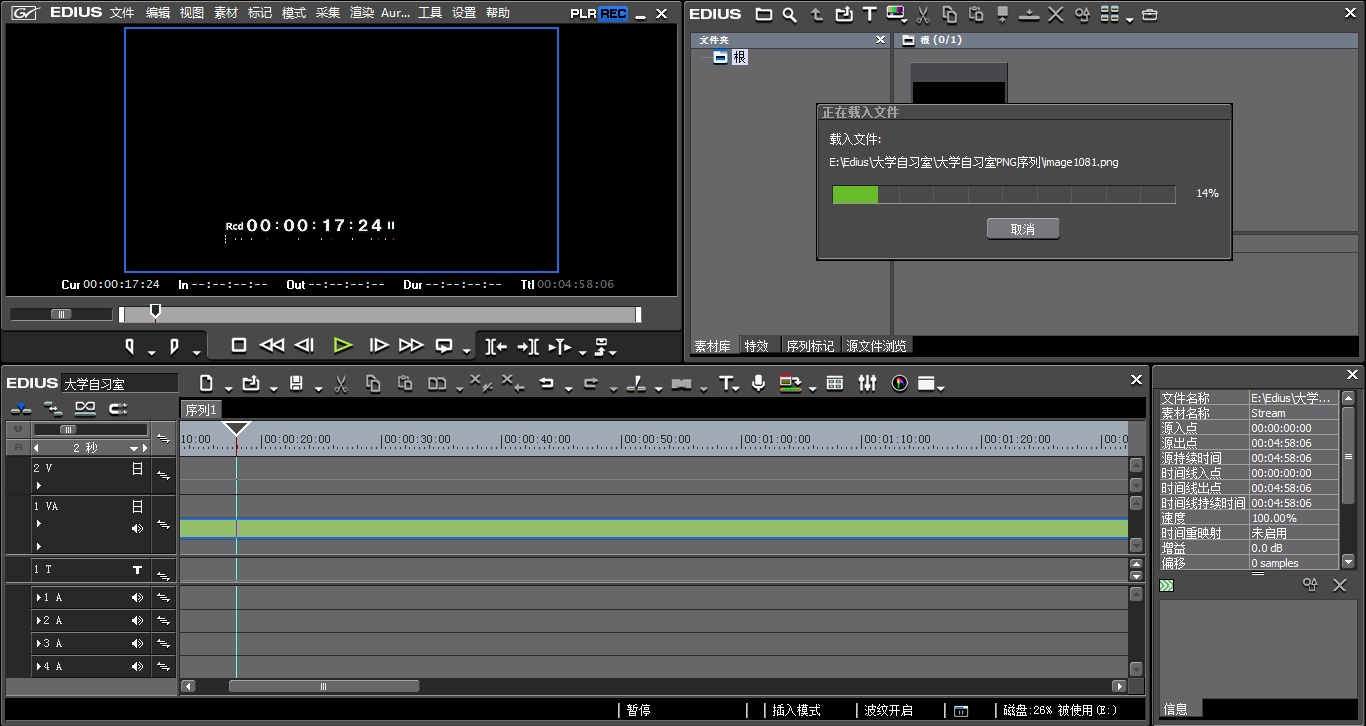Click the view mode icon in bin toolbar

[x=1110, y=14]
